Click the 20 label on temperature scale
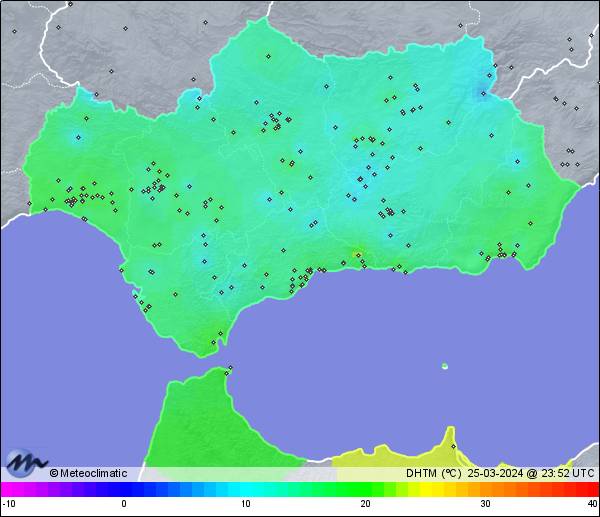 365,504
